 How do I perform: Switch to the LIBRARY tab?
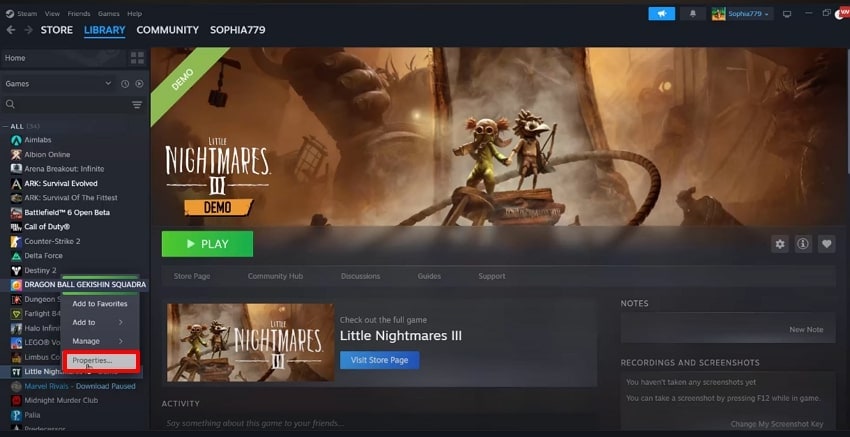pos(105,30)
